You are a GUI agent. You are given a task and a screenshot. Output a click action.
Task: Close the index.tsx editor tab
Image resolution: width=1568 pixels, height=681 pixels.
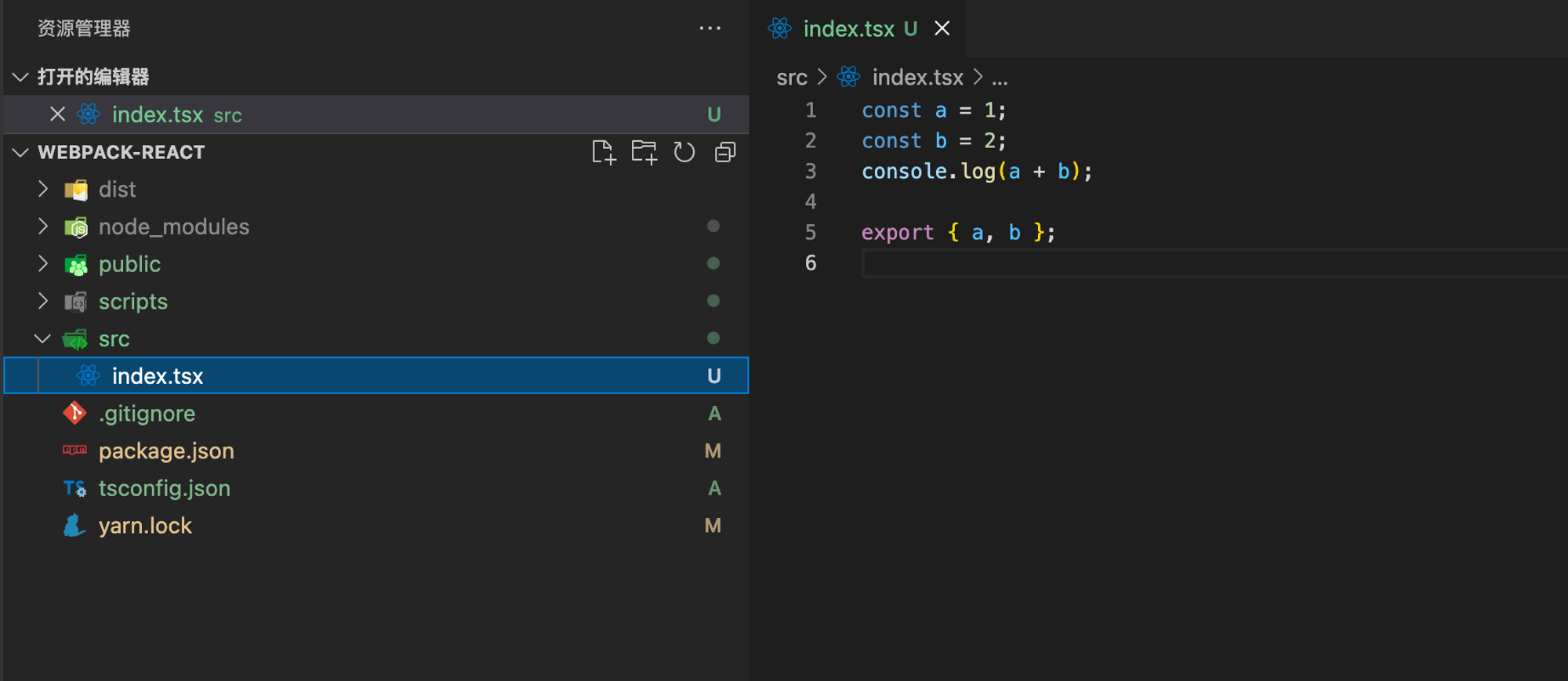pos(942,29)
